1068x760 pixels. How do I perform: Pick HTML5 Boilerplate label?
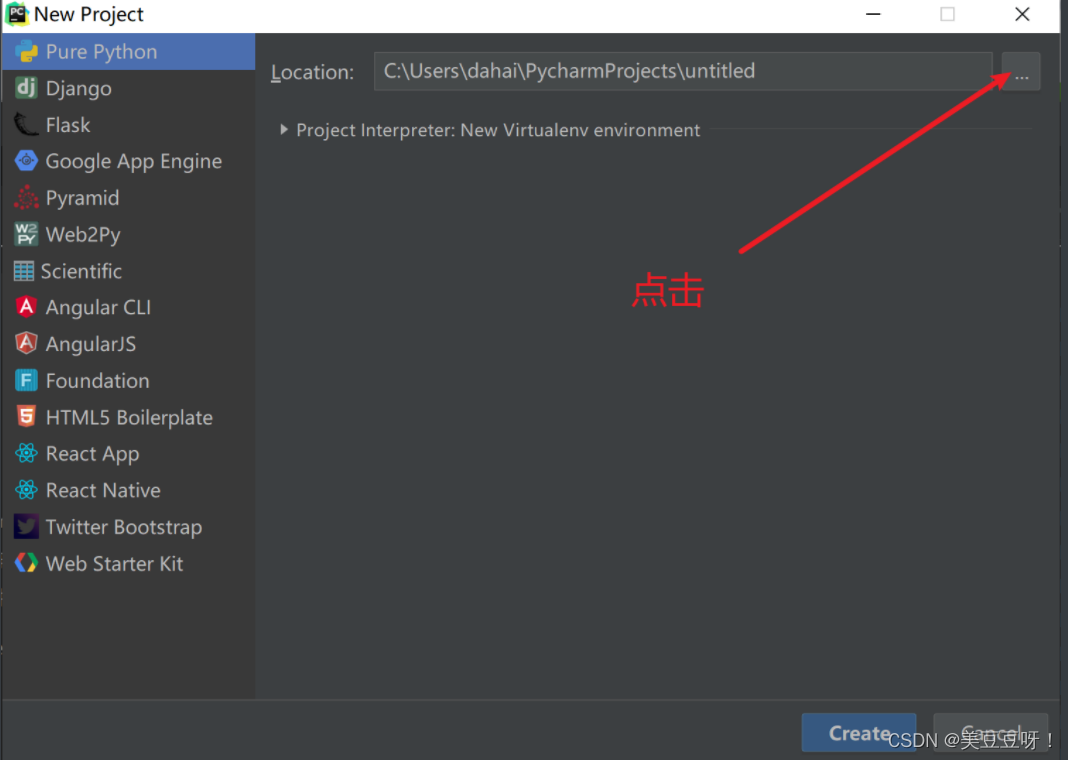tap(129, 417)
